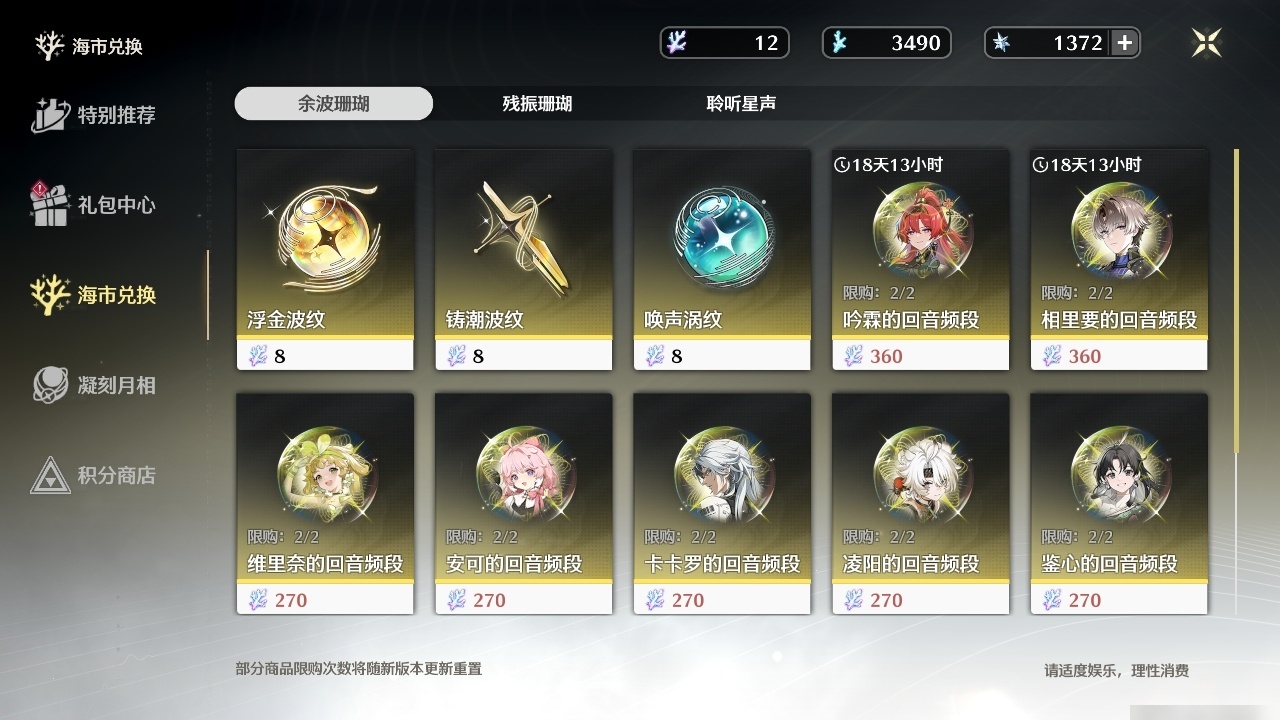Choose the 唤声涡纹 teal orb item
The height and width of the screenshot is (720, 1280).
(x=722, y=260)
